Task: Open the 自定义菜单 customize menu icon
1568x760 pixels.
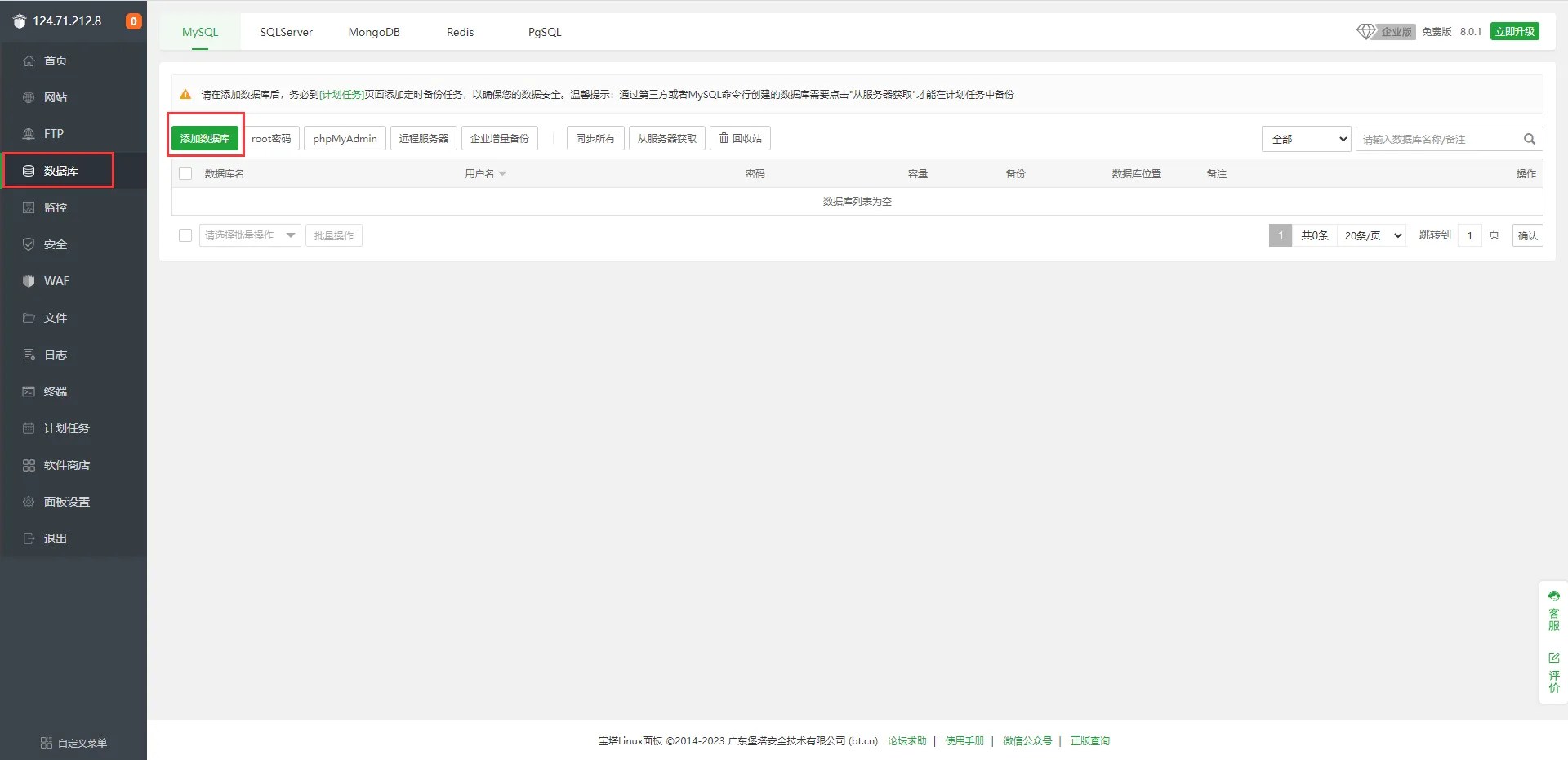Action: click(47, 743)
